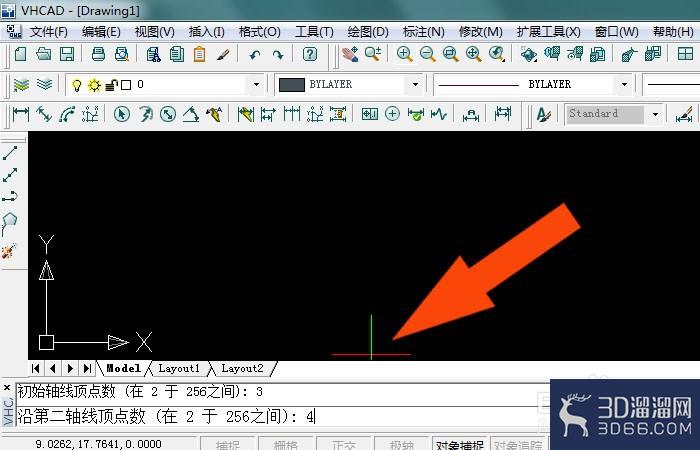The width and height of the screenshot is (700, 450).
Task: Open the 编辑(E) menu
Action: point(101,32)
